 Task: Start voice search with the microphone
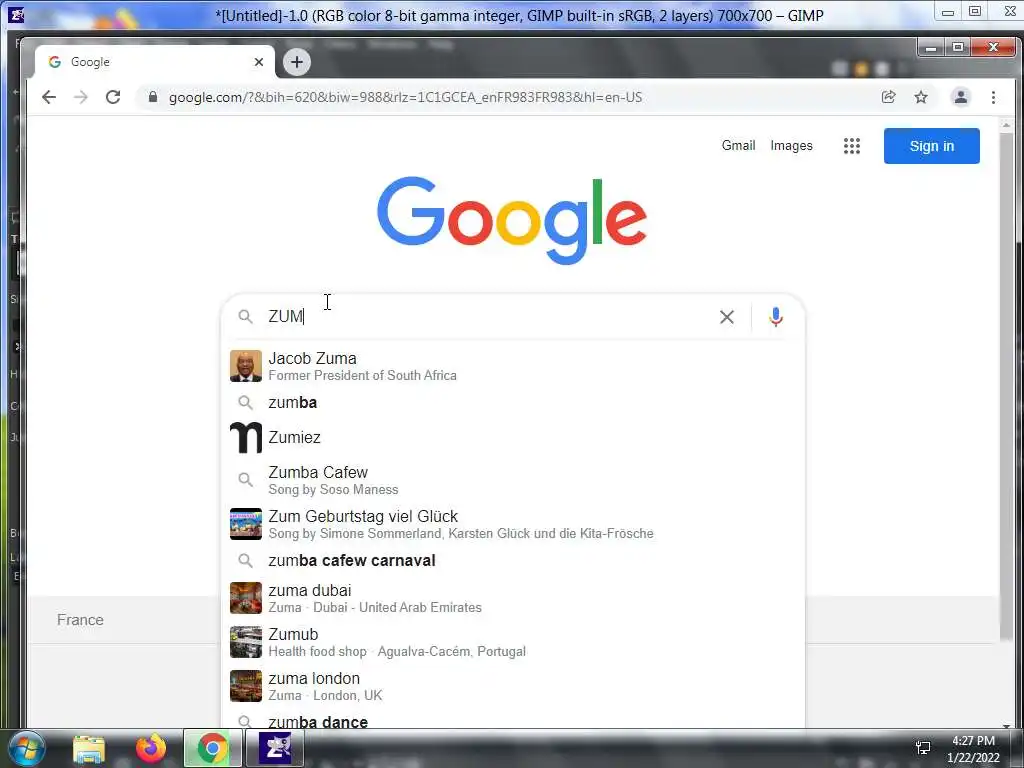pos(776,317)
